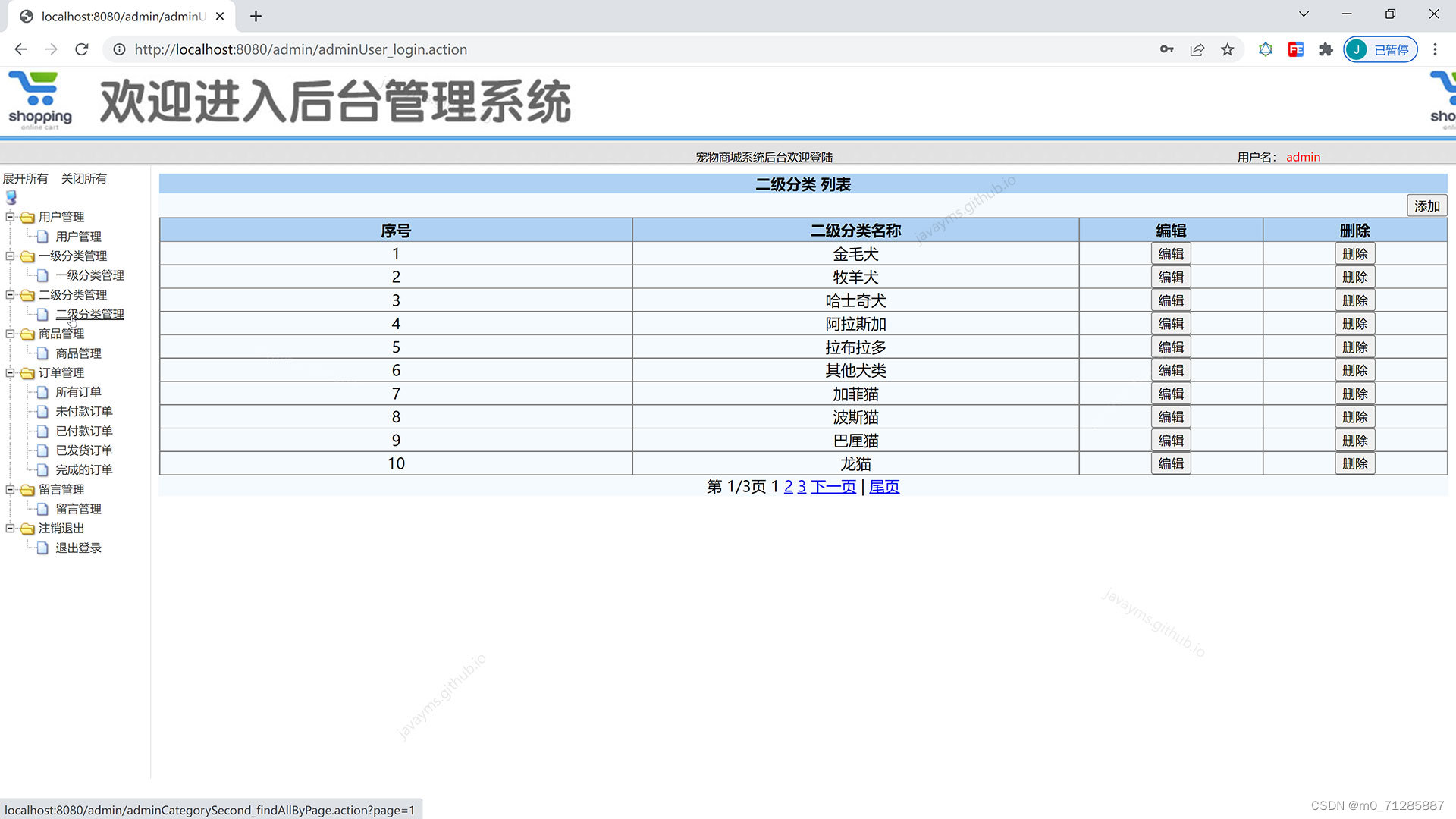Viewport: 1456px width, 819px height.
Task: Delete the 金毛犬 row
Action: pyautogui.click(x=1354, y=254)
